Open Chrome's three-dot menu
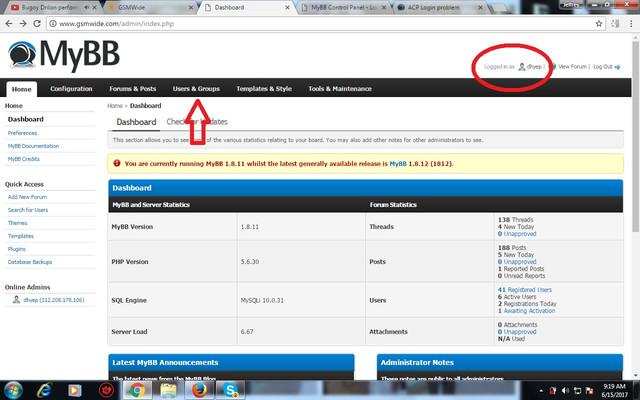This screenshot has height=400, width=640. [631, 24]
